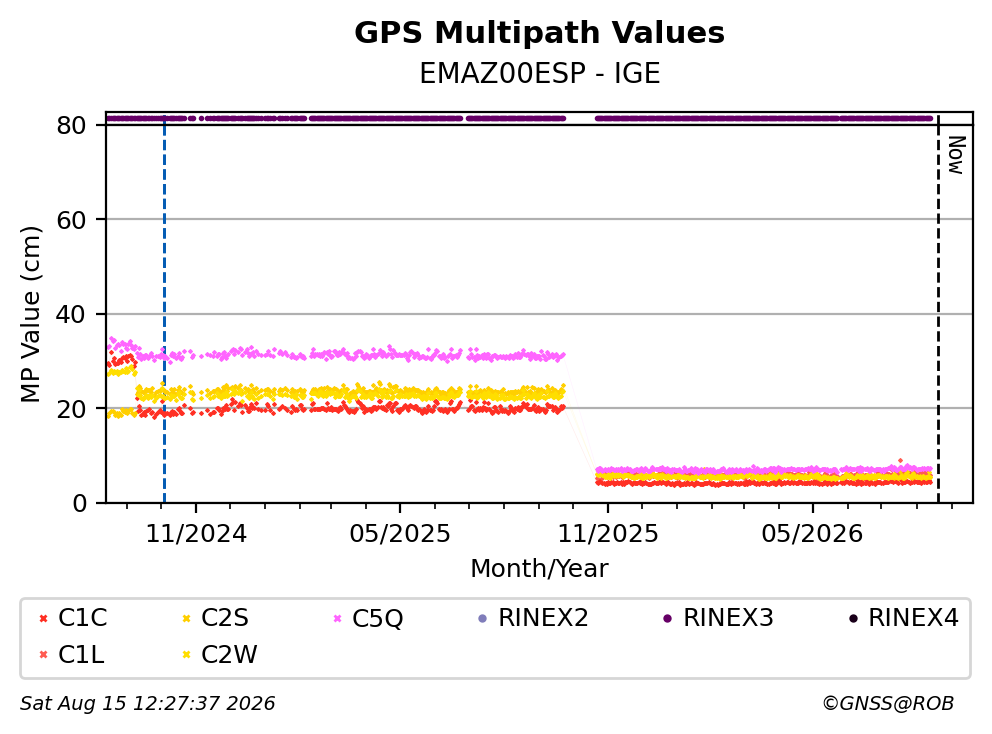This screenshot has height=734, width=992.
Task: Click the MP Value (cm) axis label
Action: click(x=30, y=314)
